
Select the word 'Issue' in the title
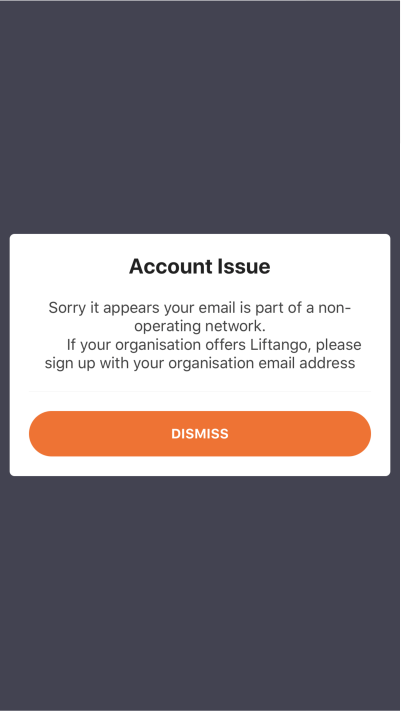coord(244,266)
